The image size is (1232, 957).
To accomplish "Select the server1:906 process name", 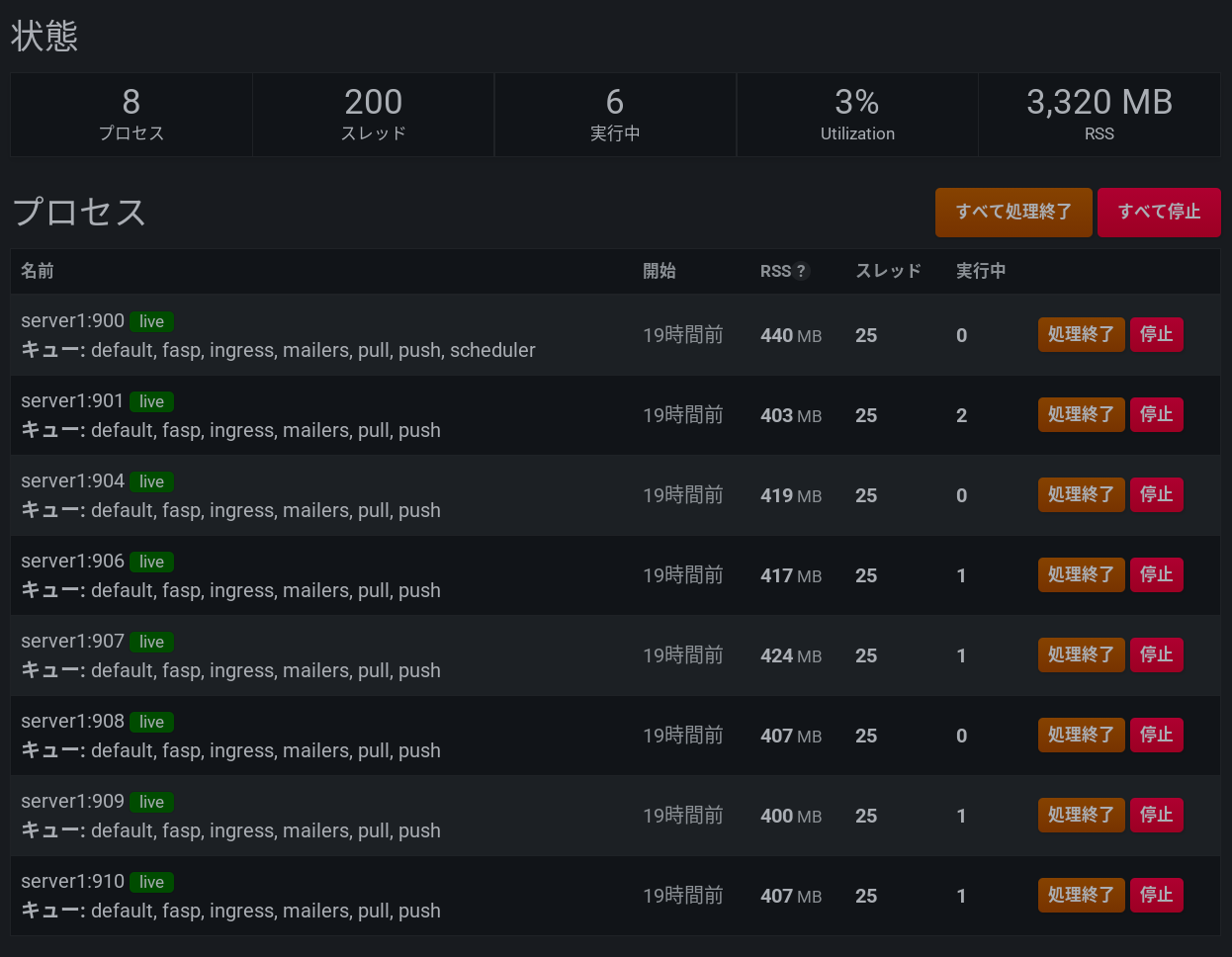I will [72, 562].
